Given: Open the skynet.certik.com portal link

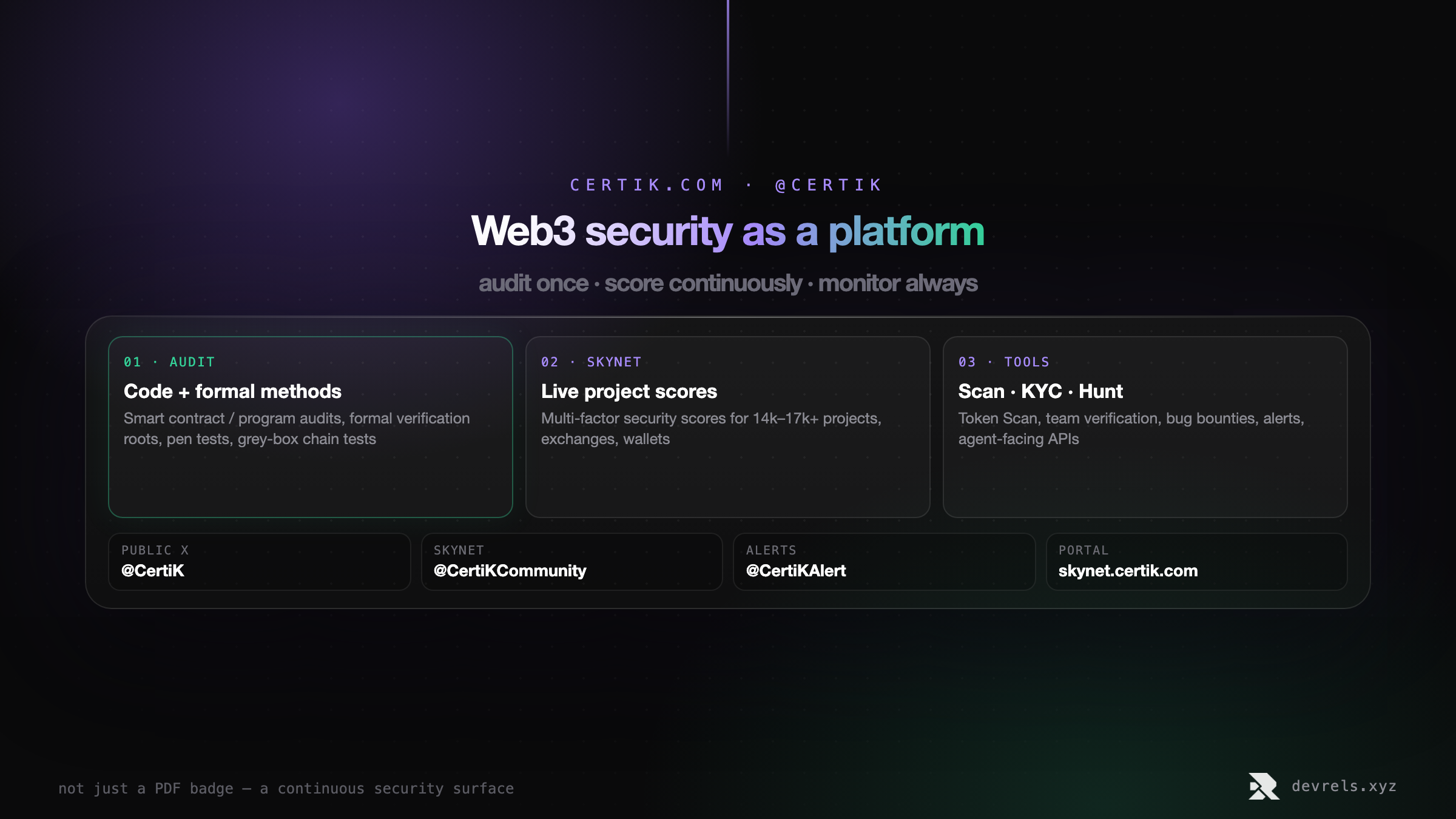Looking at the screenshot, I should [1128, 571].
